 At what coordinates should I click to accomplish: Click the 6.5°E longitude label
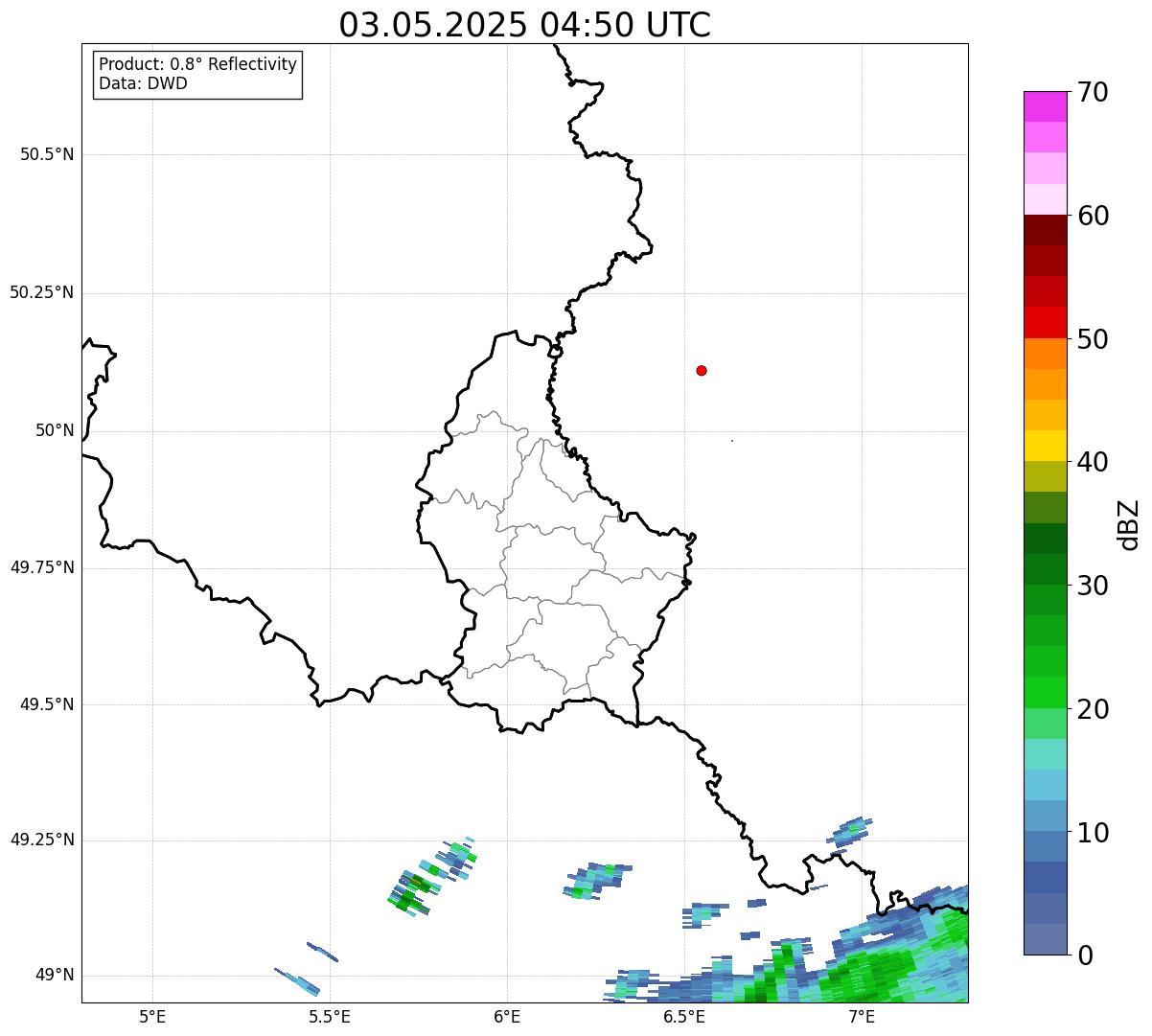pyautogui.click(x=684, y=1017)
